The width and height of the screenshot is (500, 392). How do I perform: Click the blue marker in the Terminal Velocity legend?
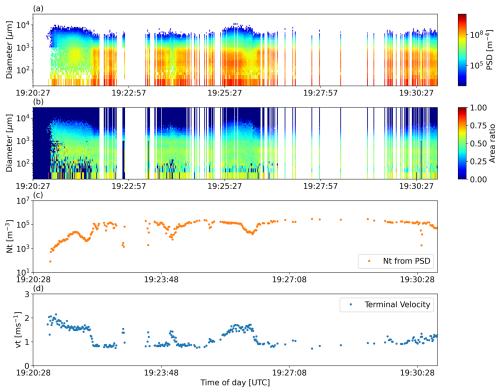pos(351,304)
